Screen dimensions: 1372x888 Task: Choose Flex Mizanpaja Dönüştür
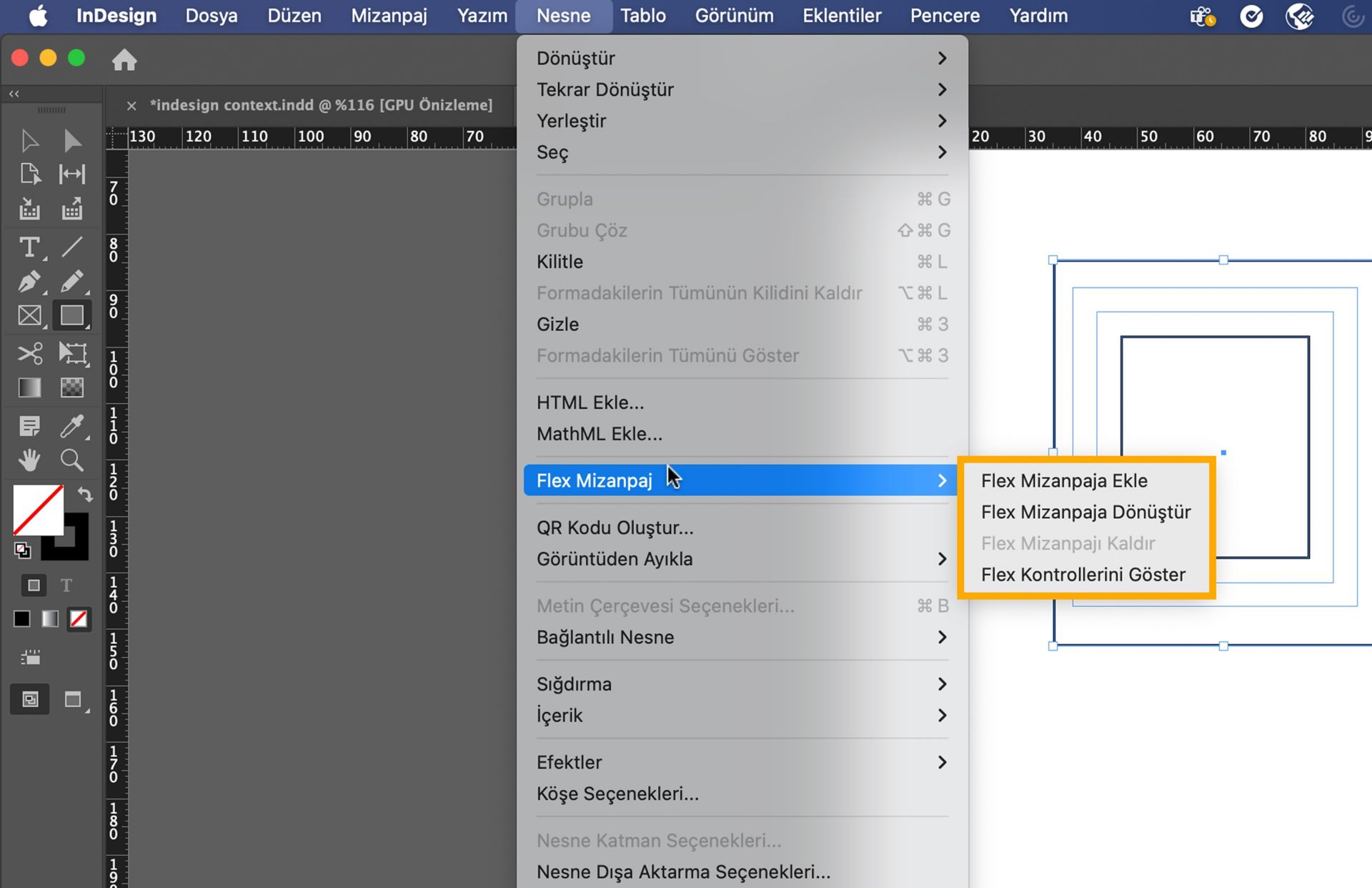(x=1085, y=512)
